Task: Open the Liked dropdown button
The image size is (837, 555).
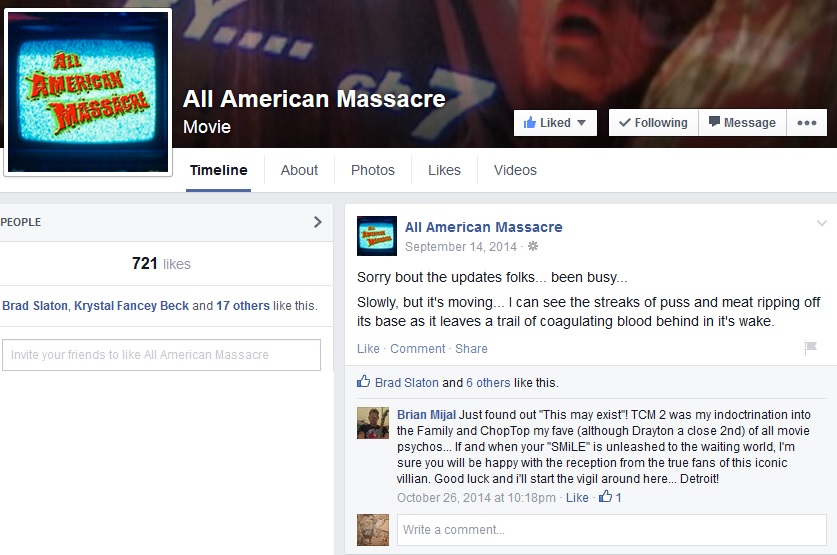Action: 555,123
